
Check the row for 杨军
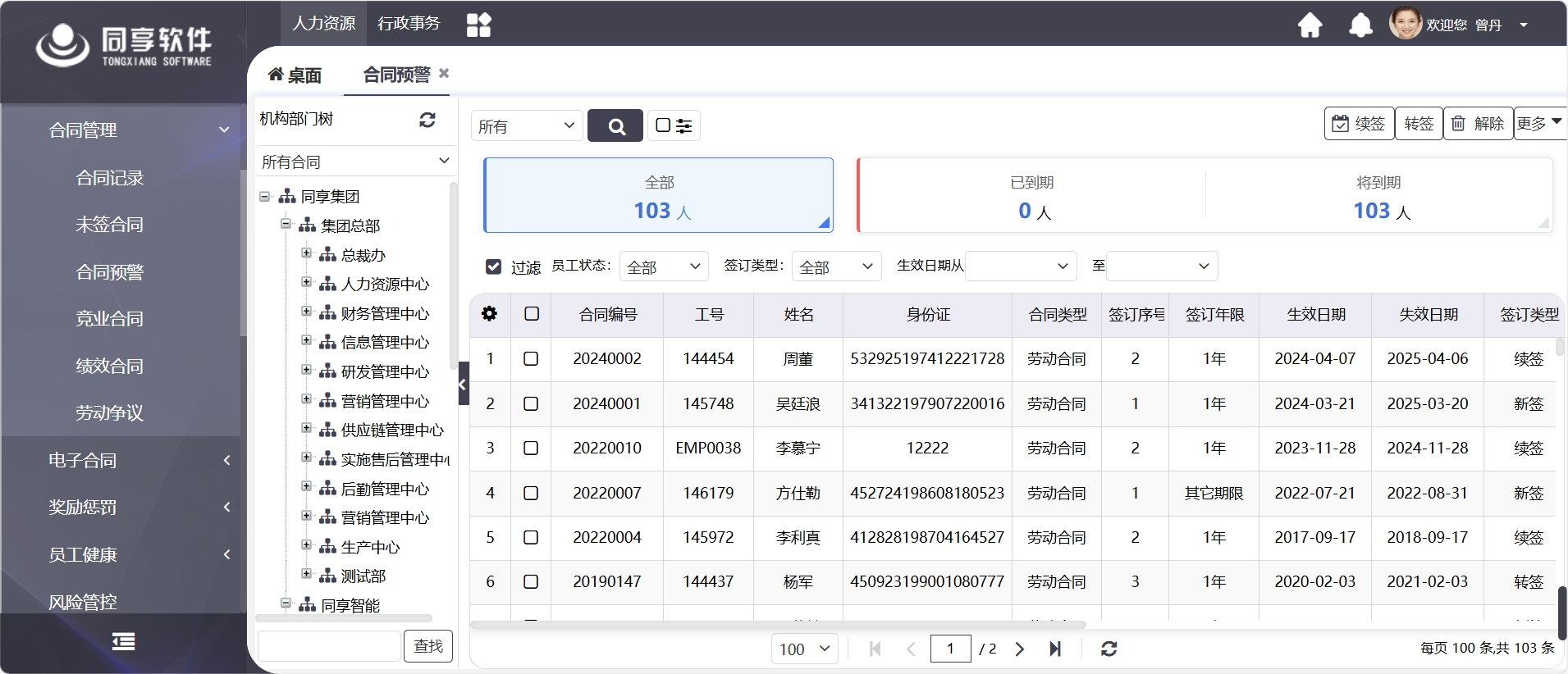coord(531,581)
